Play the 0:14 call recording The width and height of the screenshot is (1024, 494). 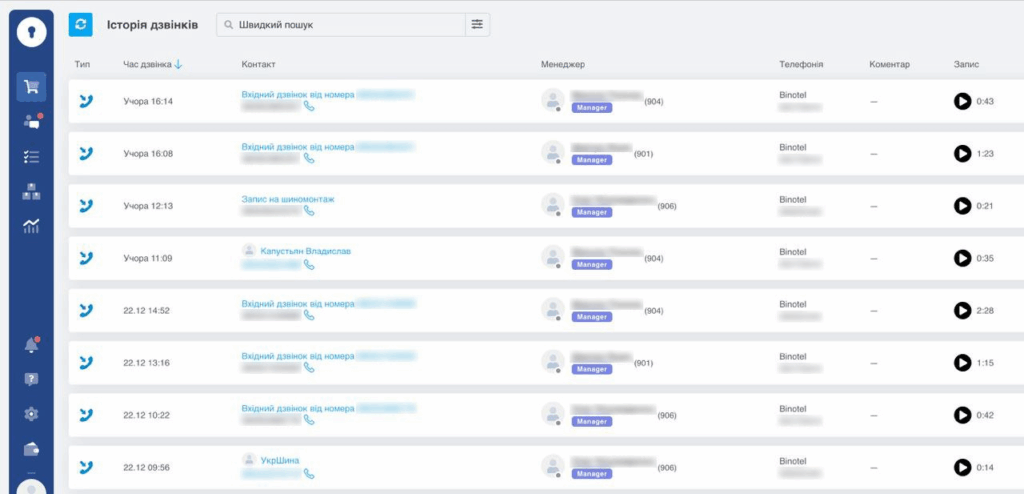(x=962, y=467)
